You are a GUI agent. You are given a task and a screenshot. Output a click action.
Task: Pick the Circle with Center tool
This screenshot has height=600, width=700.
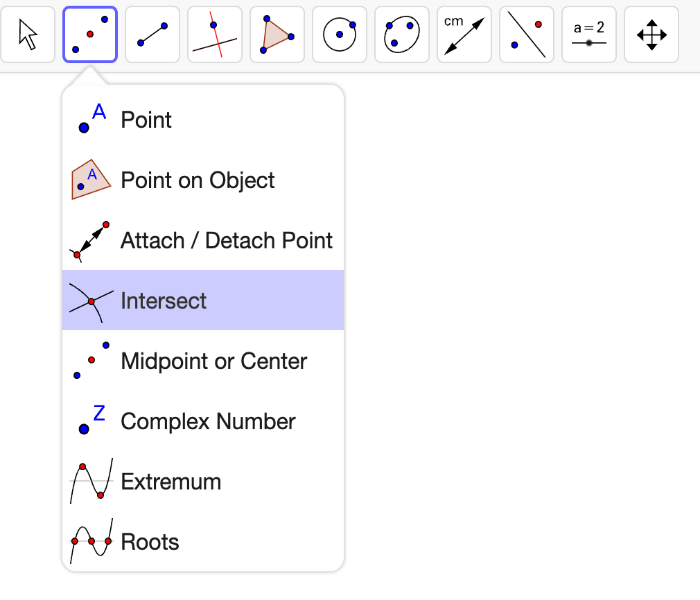tap(340, 34)
